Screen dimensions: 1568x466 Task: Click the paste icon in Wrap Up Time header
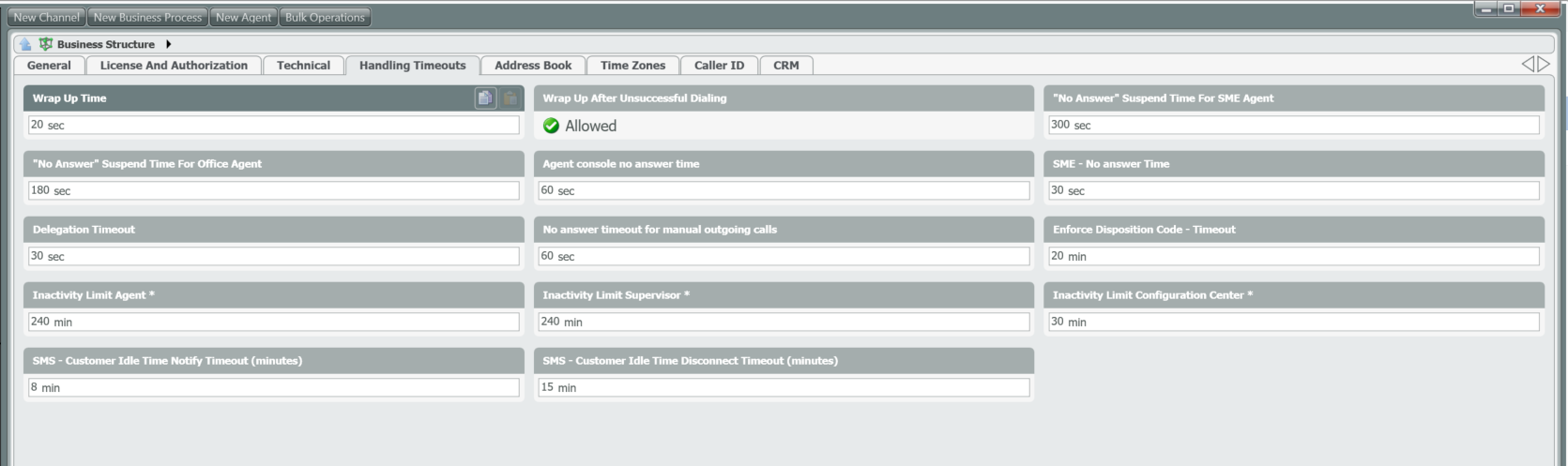click(x=510, y=98)
